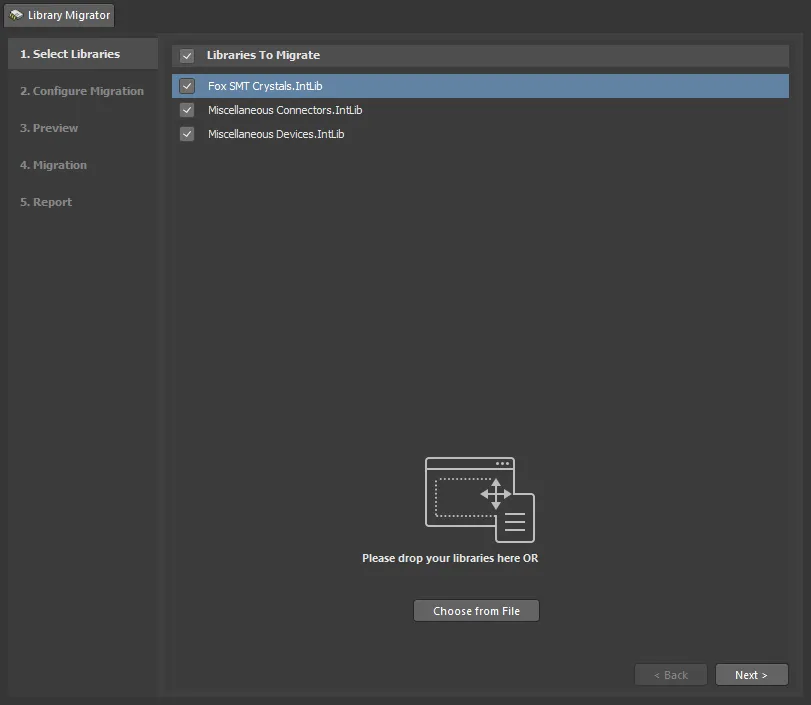Go to step 3. Preview

coord(49,128)
